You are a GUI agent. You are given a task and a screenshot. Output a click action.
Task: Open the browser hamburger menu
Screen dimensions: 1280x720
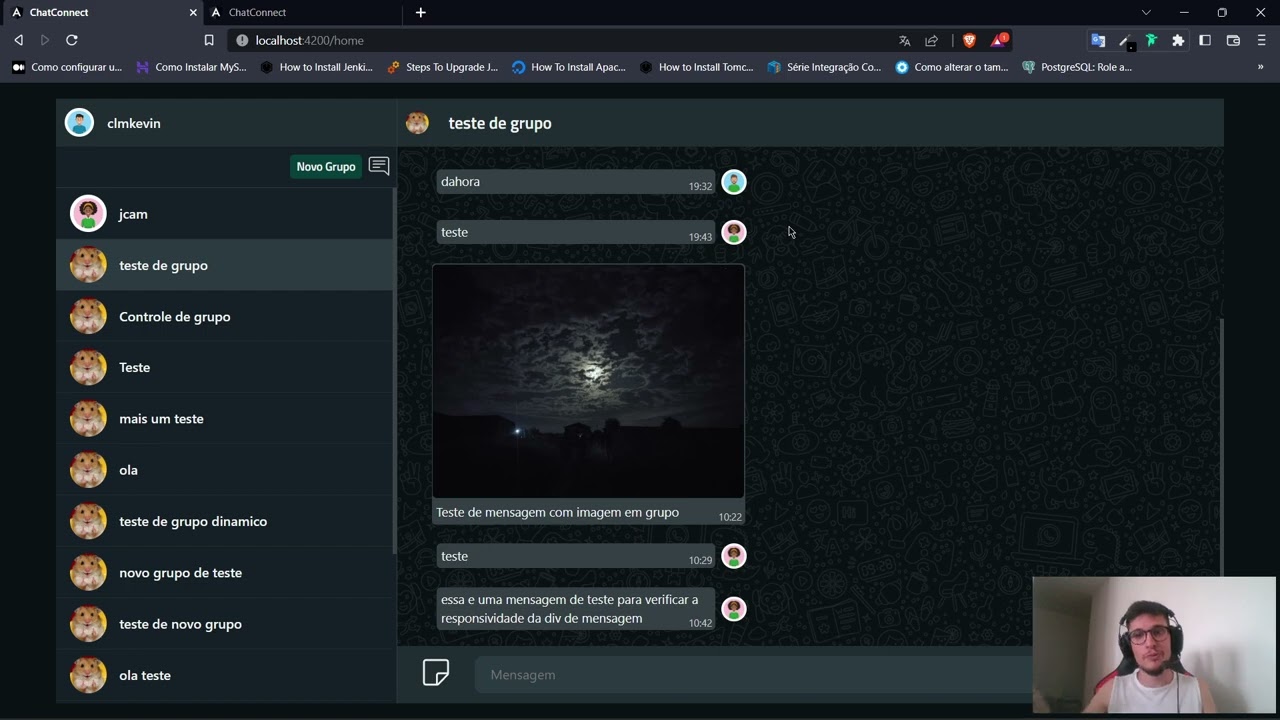[1261, 40]
